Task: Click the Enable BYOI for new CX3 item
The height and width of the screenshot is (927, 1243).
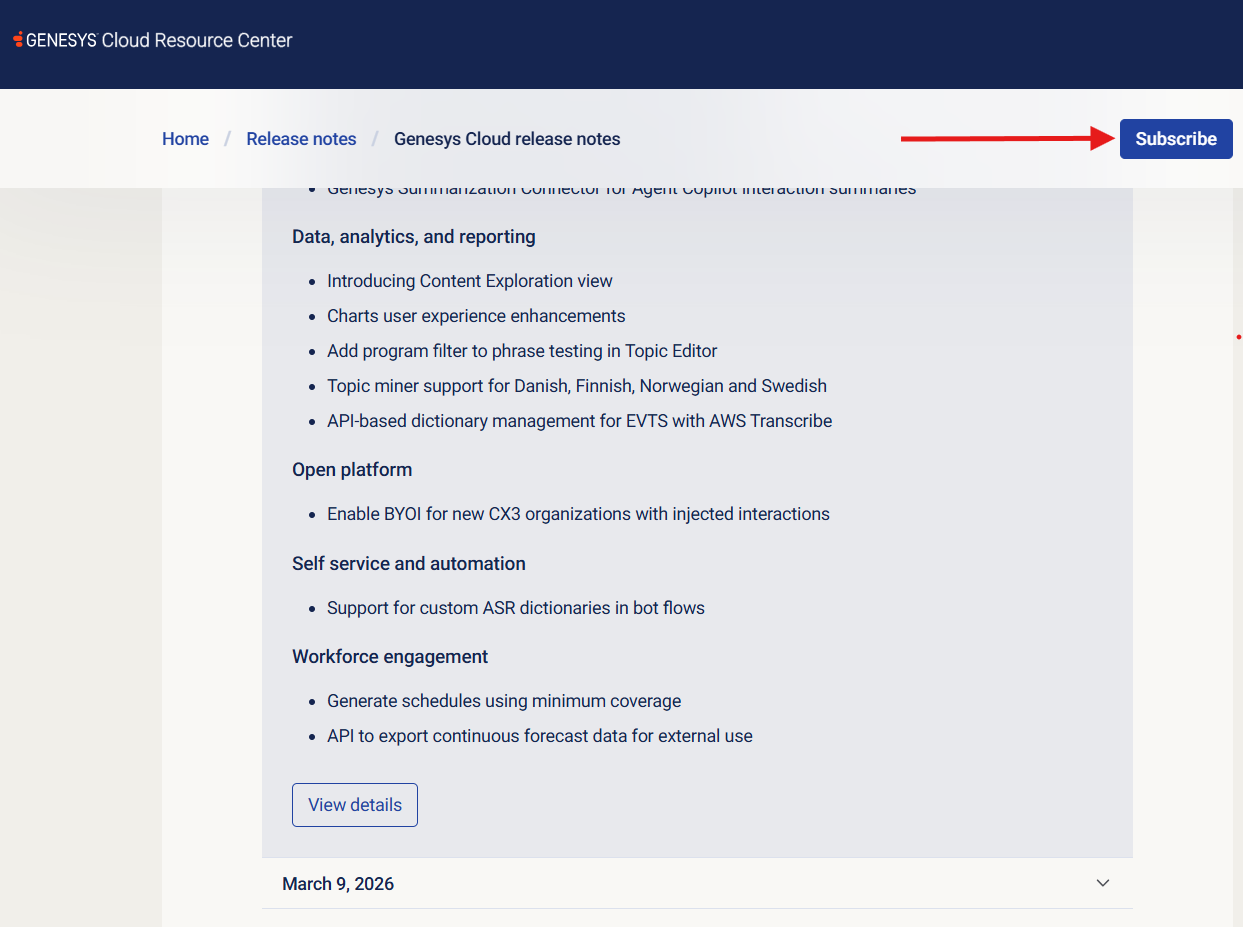Action: pos(578,514)
